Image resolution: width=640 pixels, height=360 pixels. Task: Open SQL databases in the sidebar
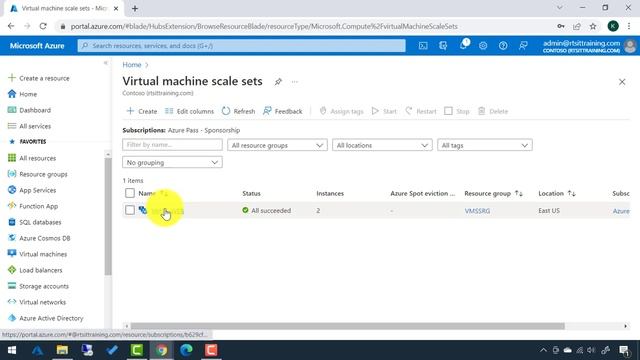point(35,222)
